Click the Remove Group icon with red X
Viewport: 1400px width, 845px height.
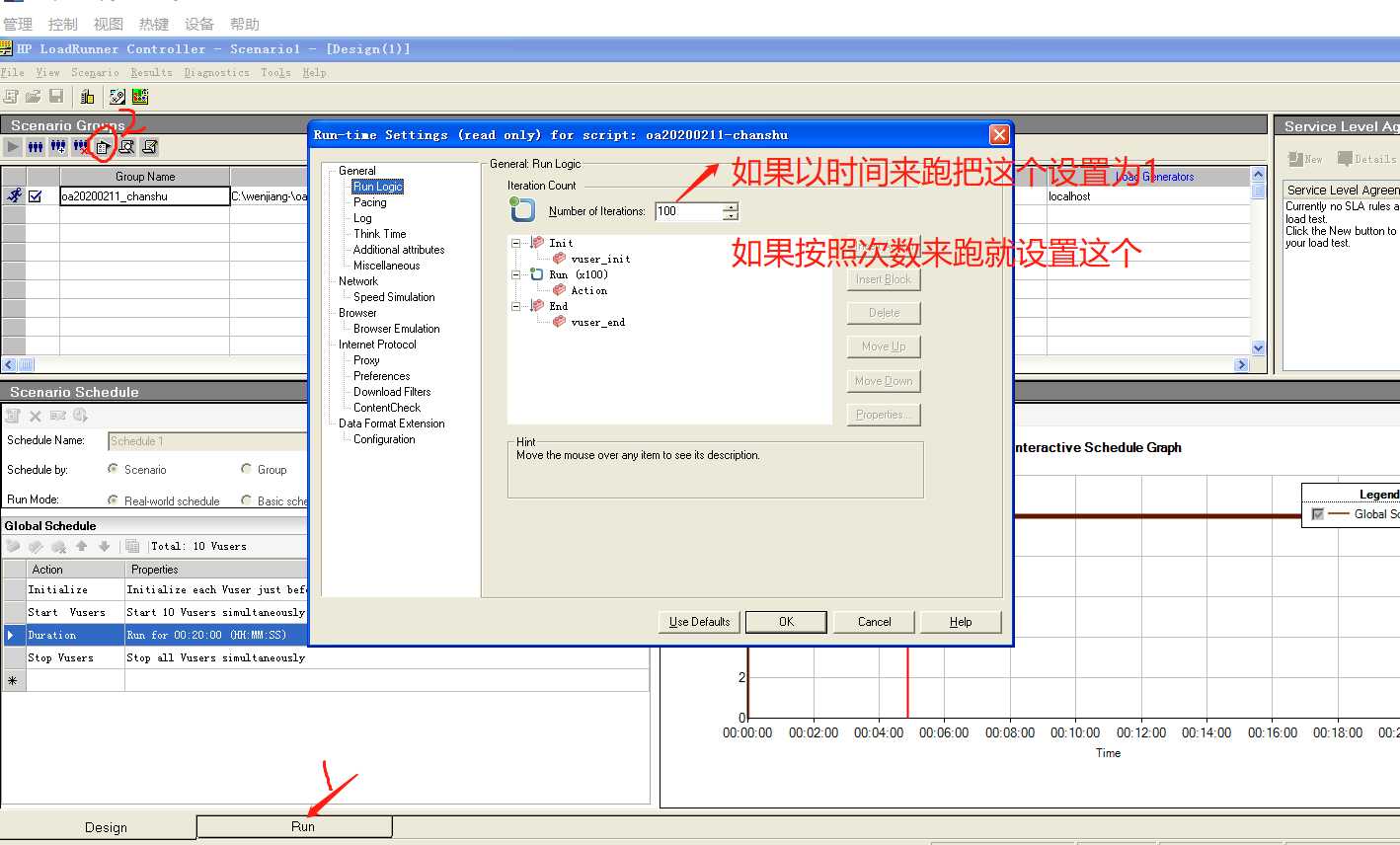(x=81, y=147)
